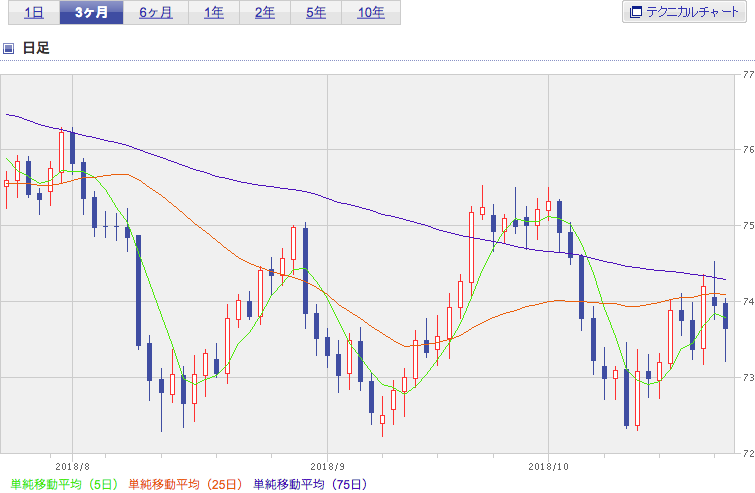Show the 1年 chart period

click(214, 13)
